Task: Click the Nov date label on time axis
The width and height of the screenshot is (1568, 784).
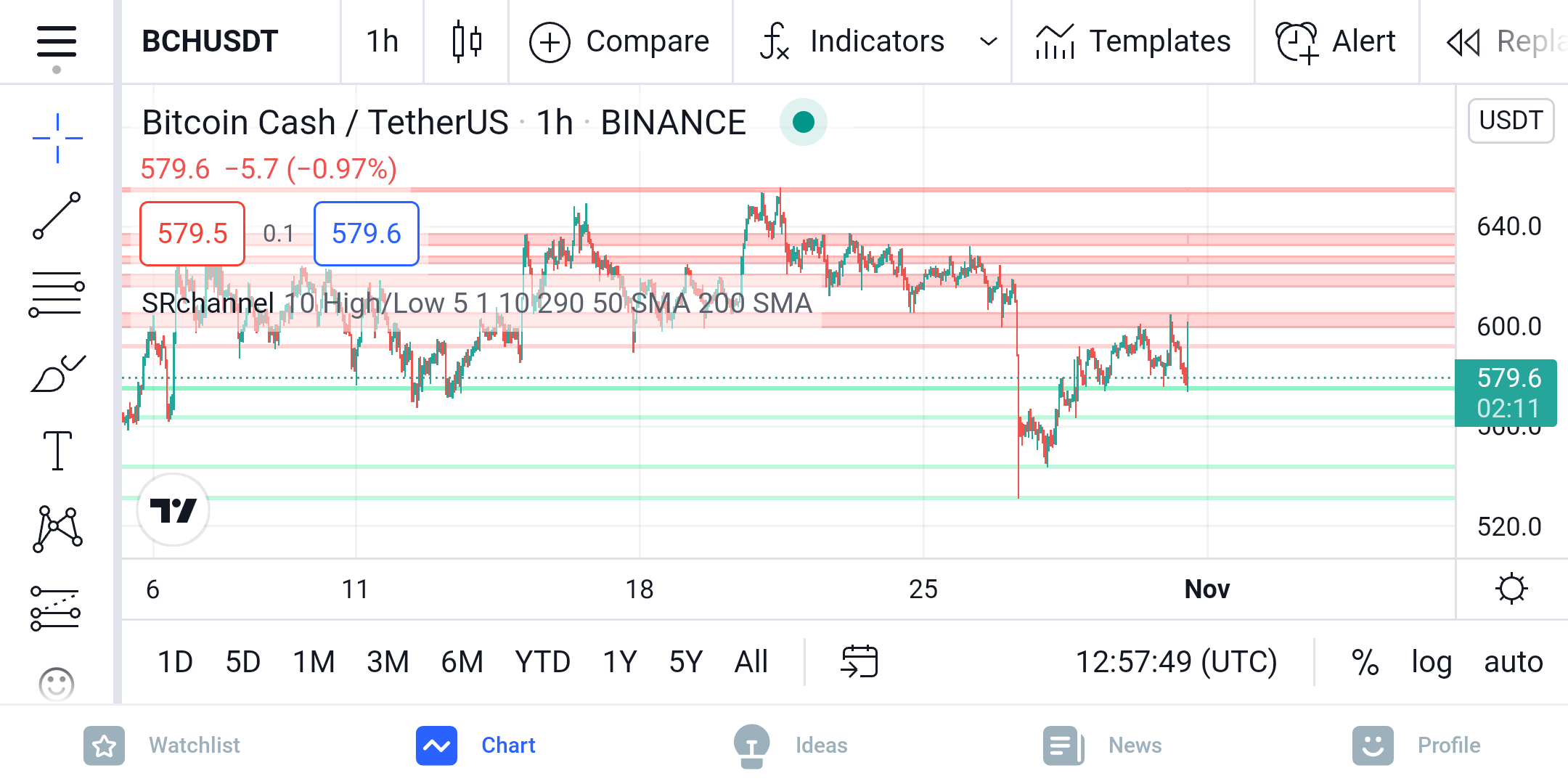Action: (1207, 589)
